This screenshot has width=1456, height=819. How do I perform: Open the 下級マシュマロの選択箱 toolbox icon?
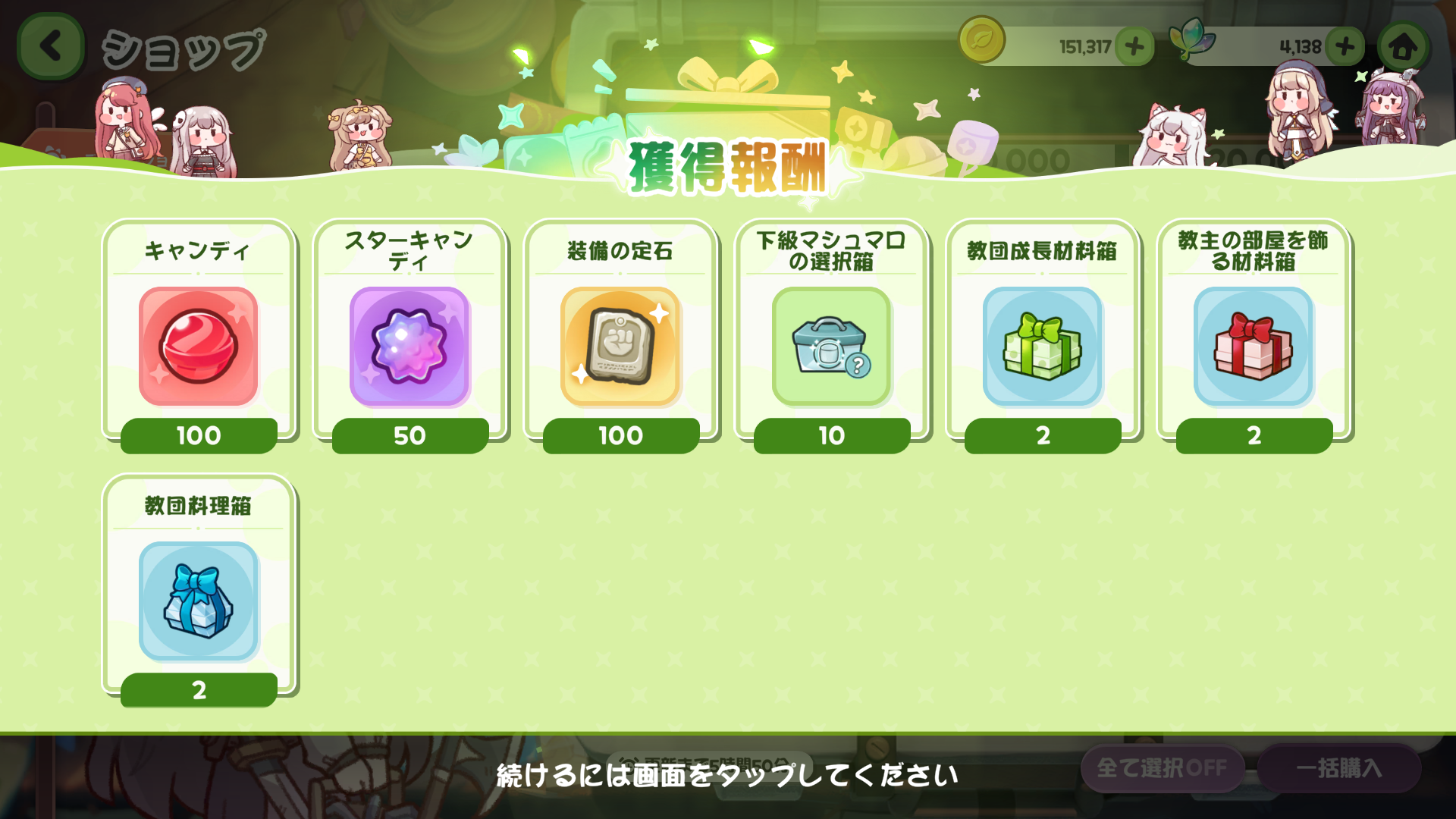831,347
